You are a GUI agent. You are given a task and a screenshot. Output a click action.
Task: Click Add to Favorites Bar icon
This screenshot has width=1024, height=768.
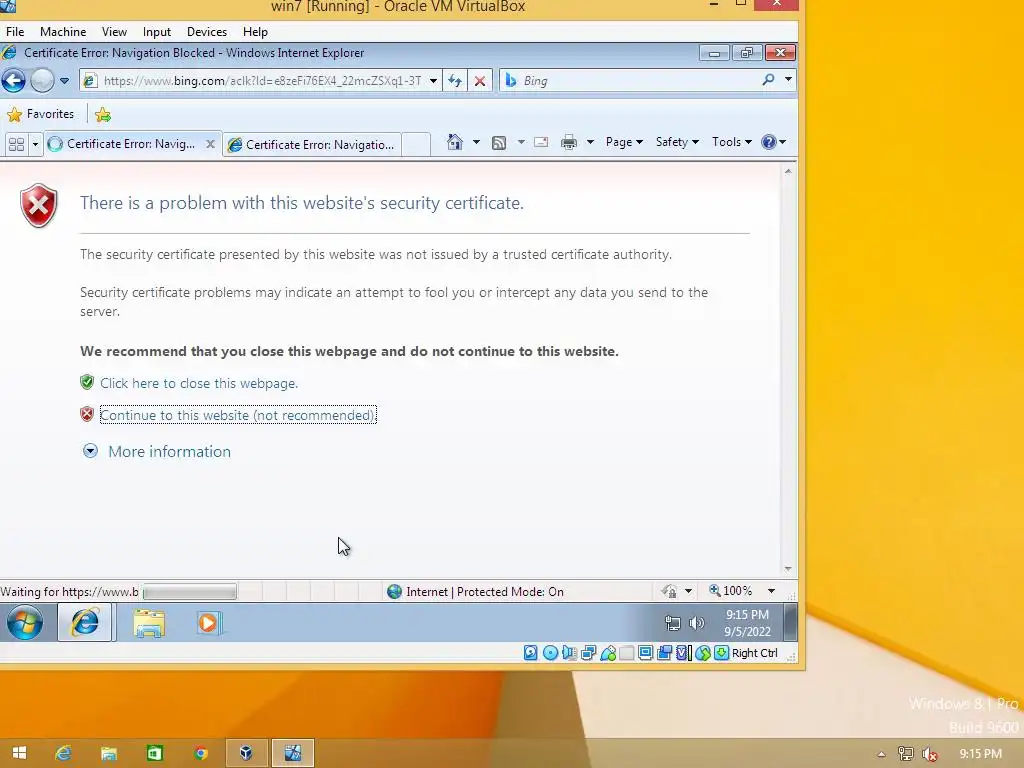click(x=103, y=115)
